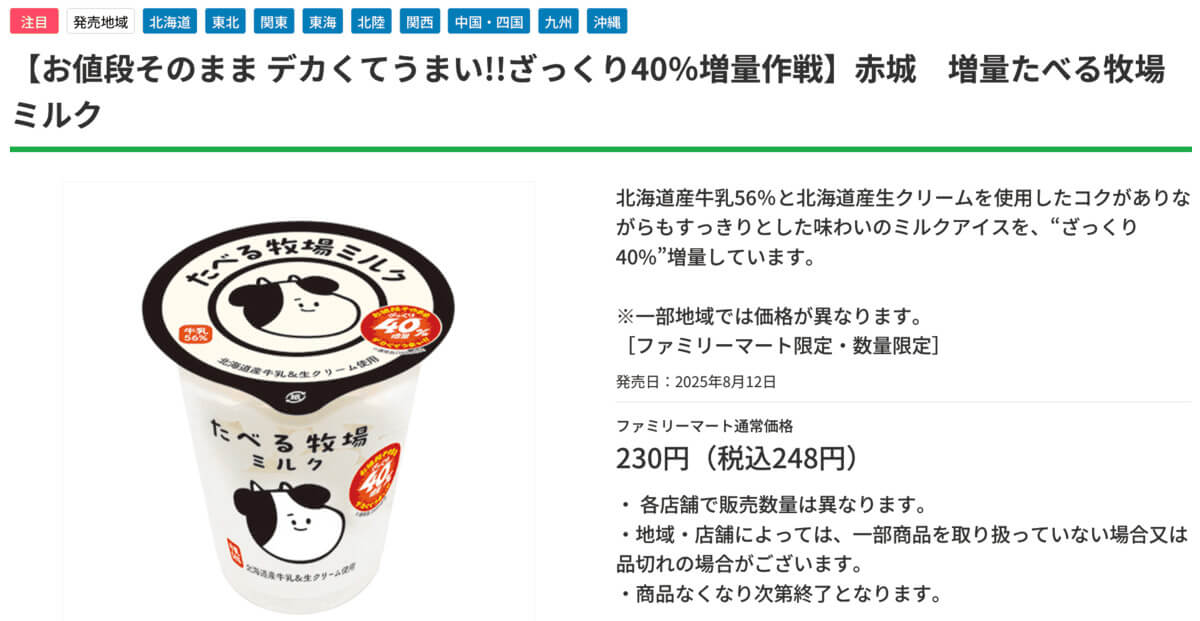This screenshot has height=621, width=1200.
Task: Click the orange 牛乳56% badge on lid
Action: coord(195,334)
